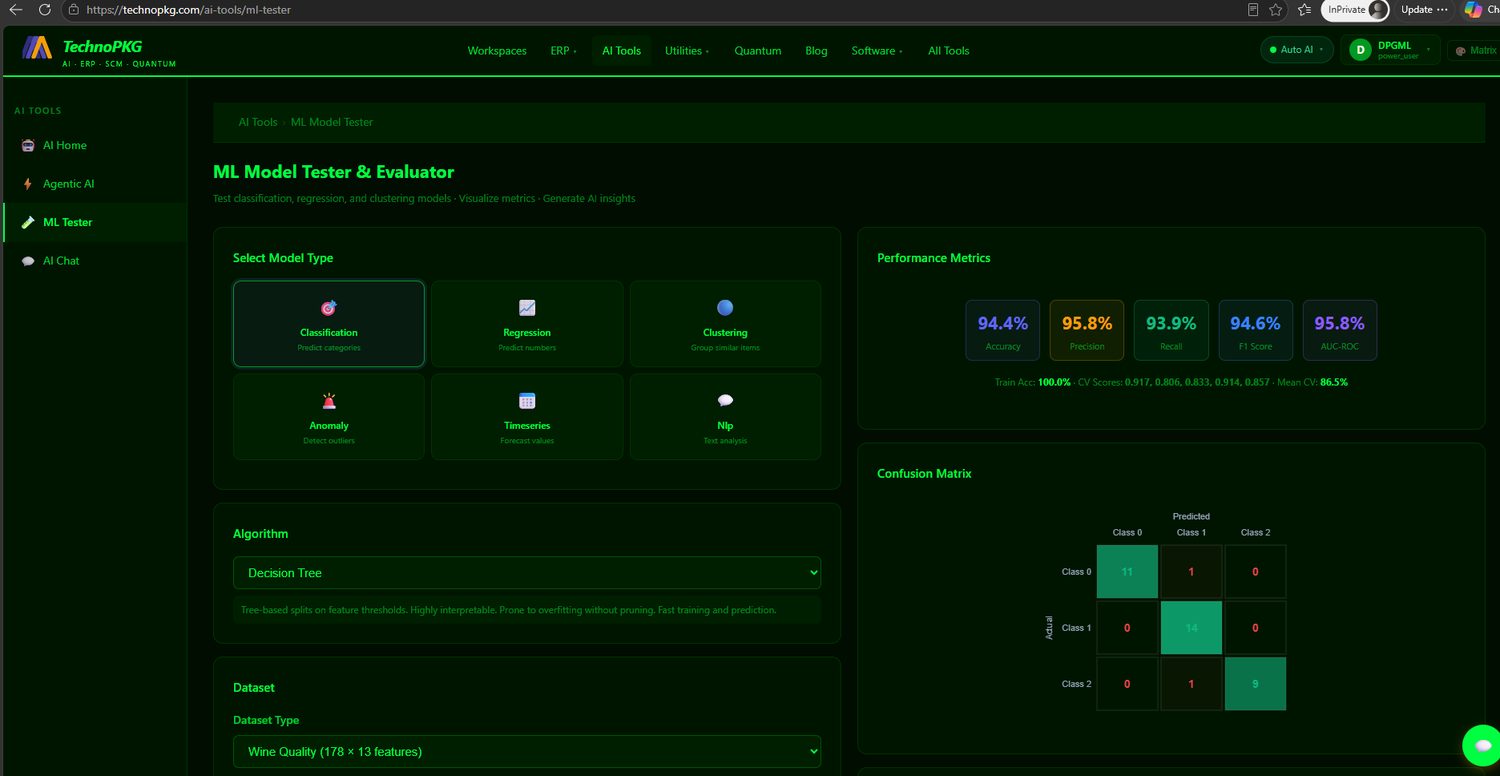
Task: Open the Matrix theme selector
Action: pos(1476,50)
